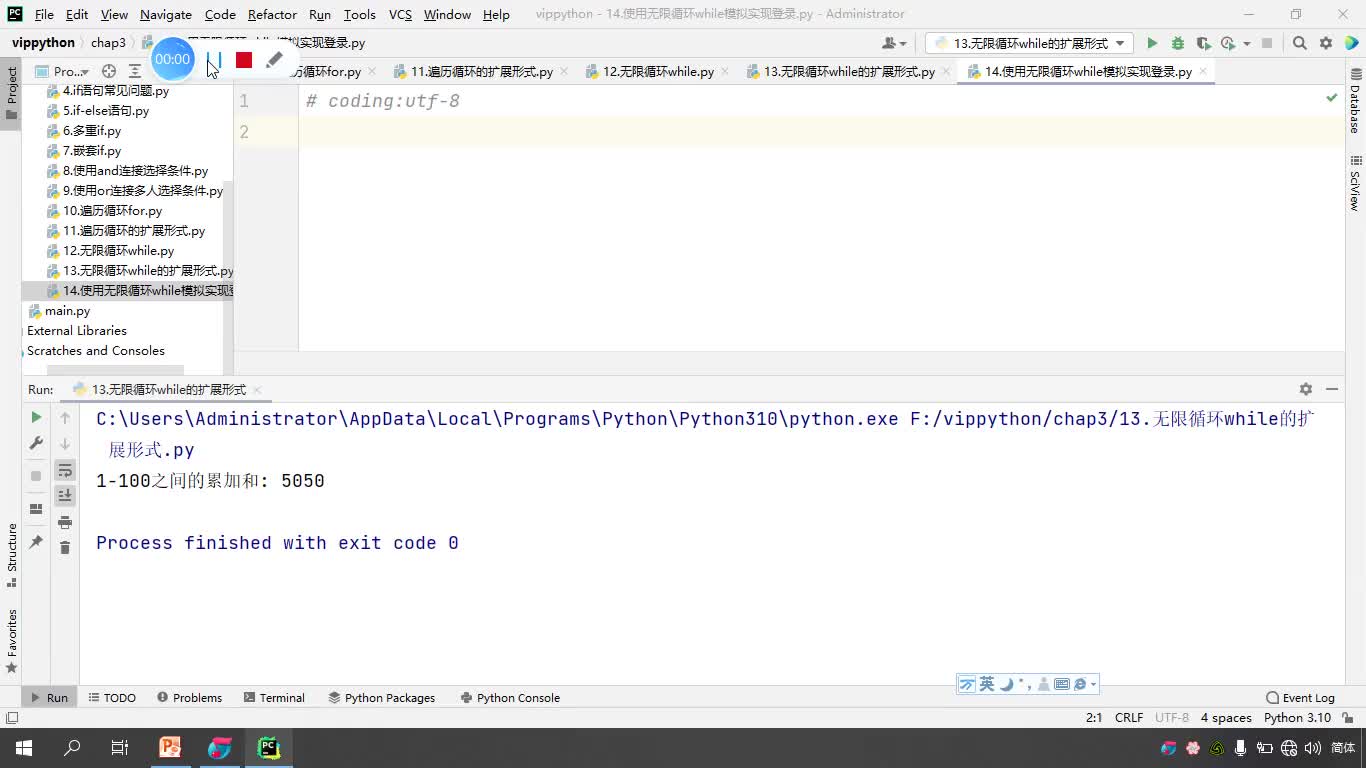Open the SciView side panel
Image resolution: width=1366 pixels, height=768 pixels.
click(x=1355, y=183)
